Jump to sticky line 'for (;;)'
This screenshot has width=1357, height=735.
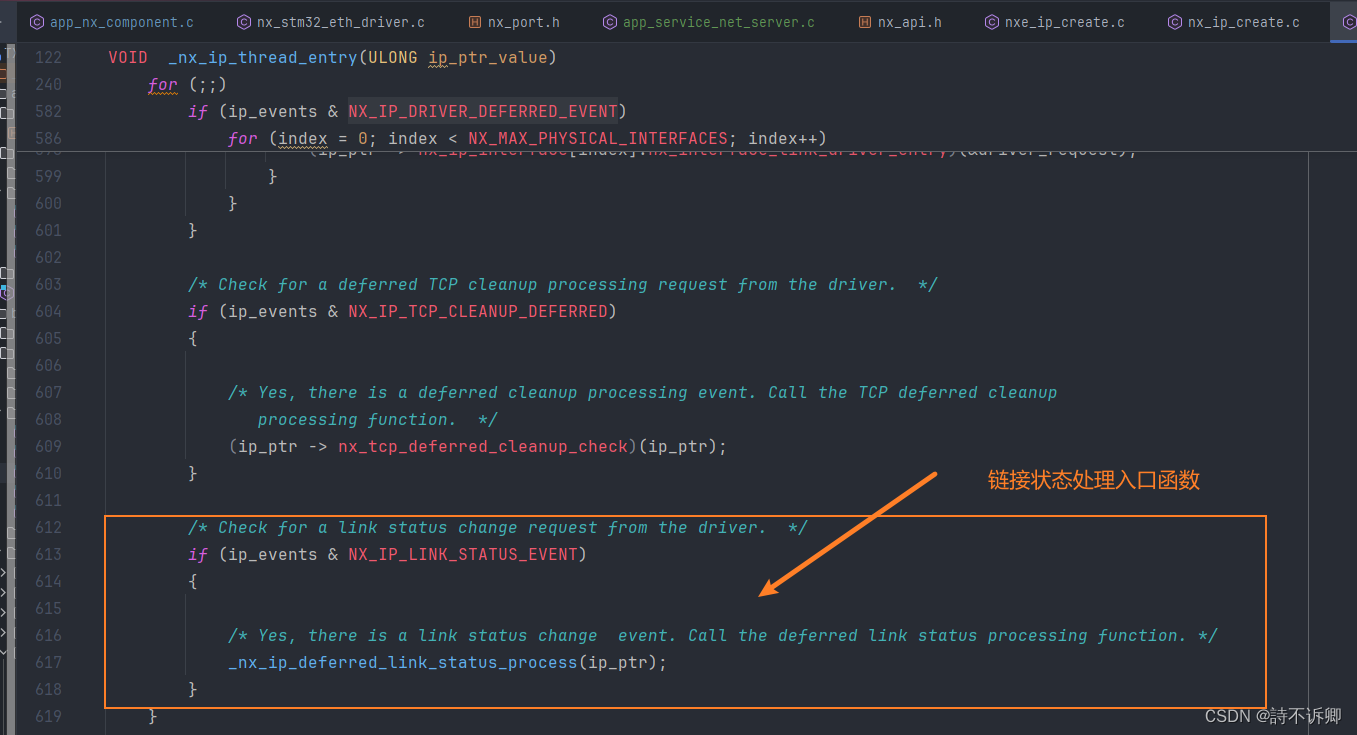click(187, 85)
